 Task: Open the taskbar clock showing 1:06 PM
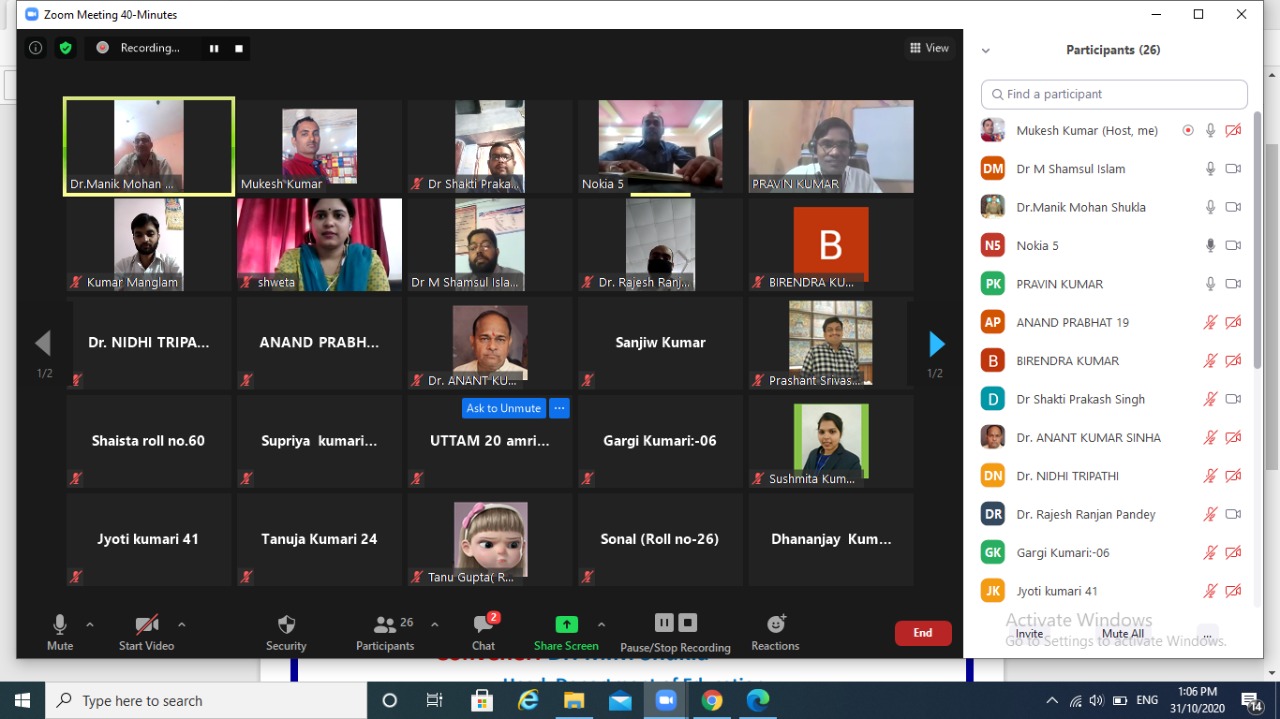click(x=1196, y=700)
